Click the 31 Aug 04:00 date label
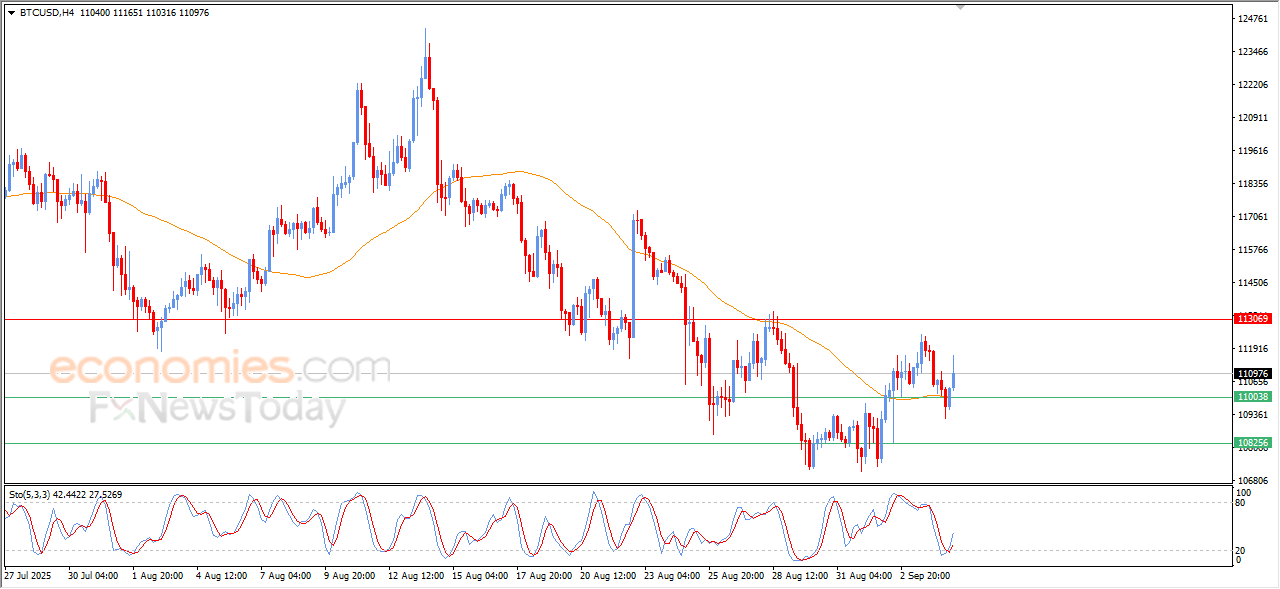 point(864,576)
